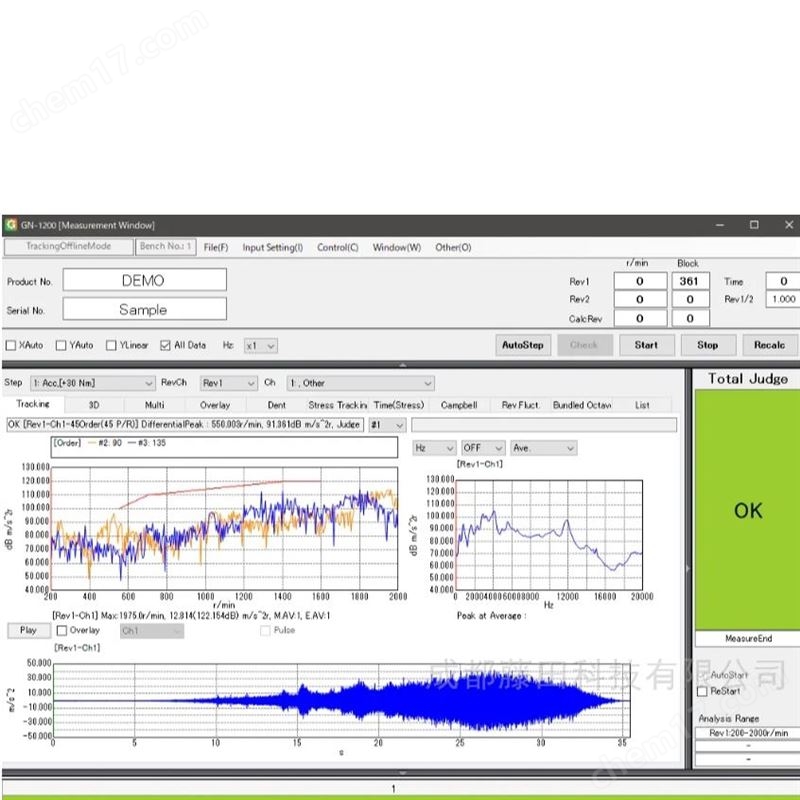Expand the Ave. averaging dropdown
Screen dimensions: 800x800
pyautogui.click(x=544, y=448)
